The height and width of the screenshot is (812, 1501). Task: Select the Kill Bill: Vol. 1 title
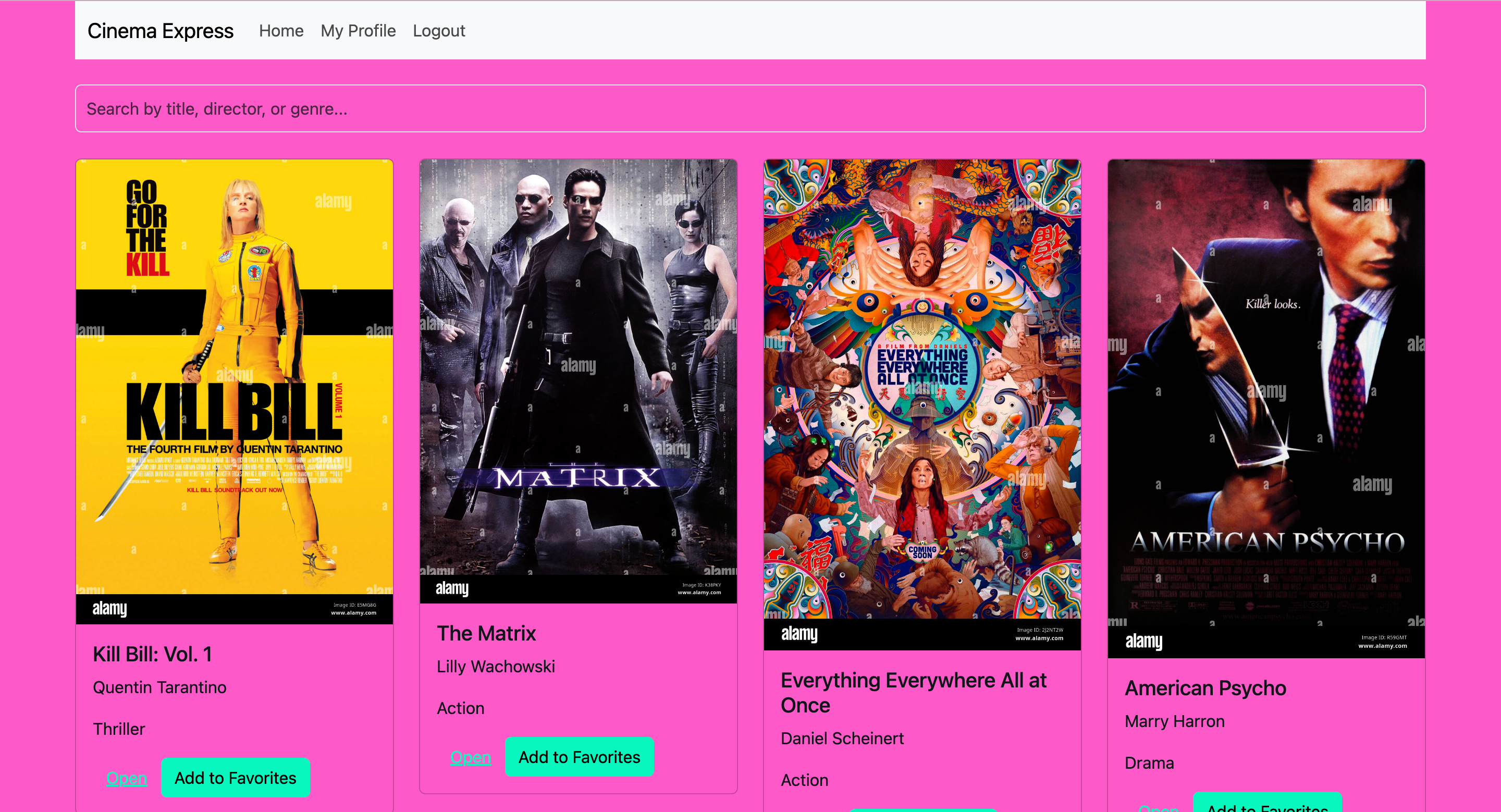[152, 654]
